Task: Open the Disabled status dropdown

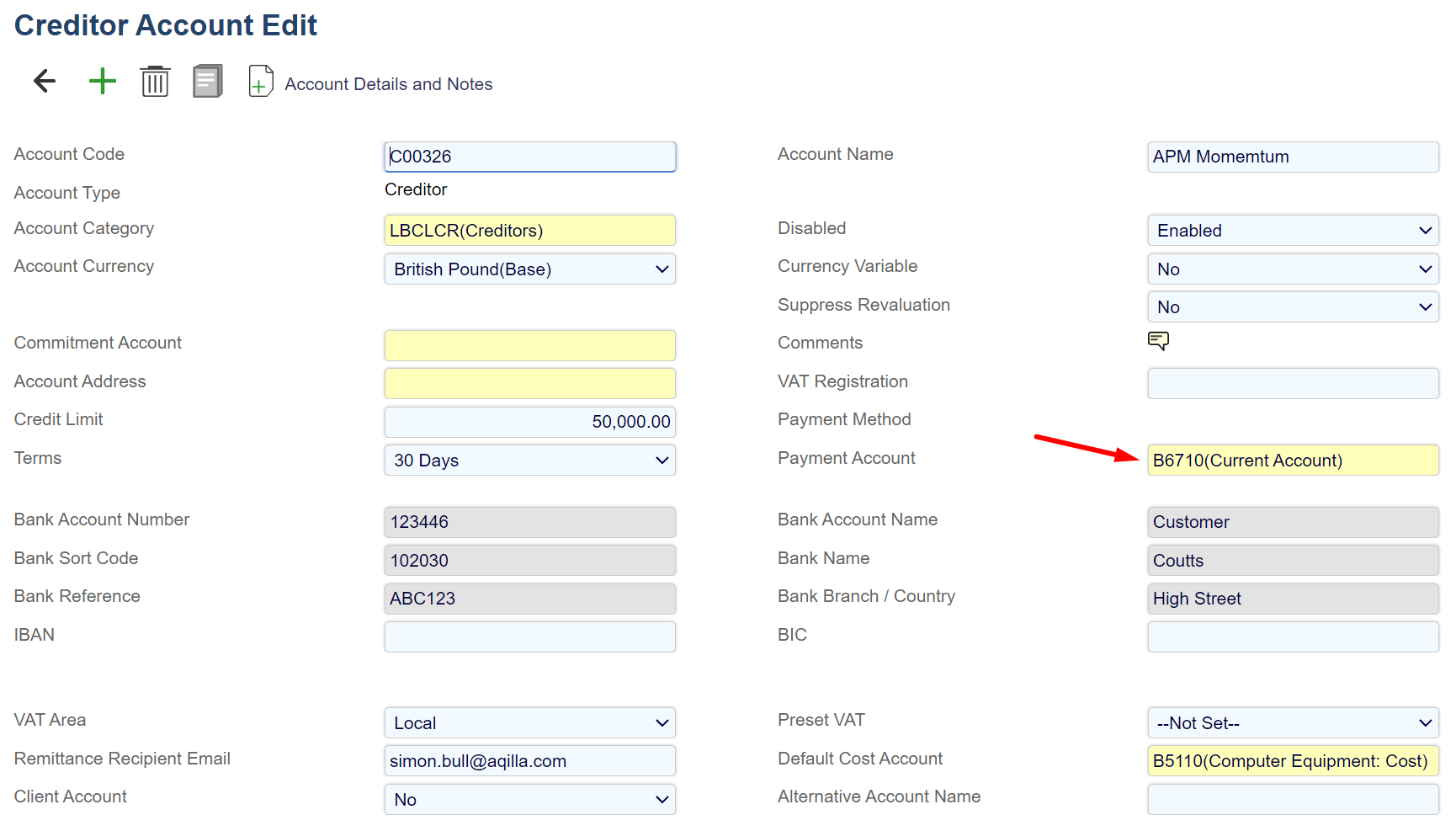Action: [1292, 231]
